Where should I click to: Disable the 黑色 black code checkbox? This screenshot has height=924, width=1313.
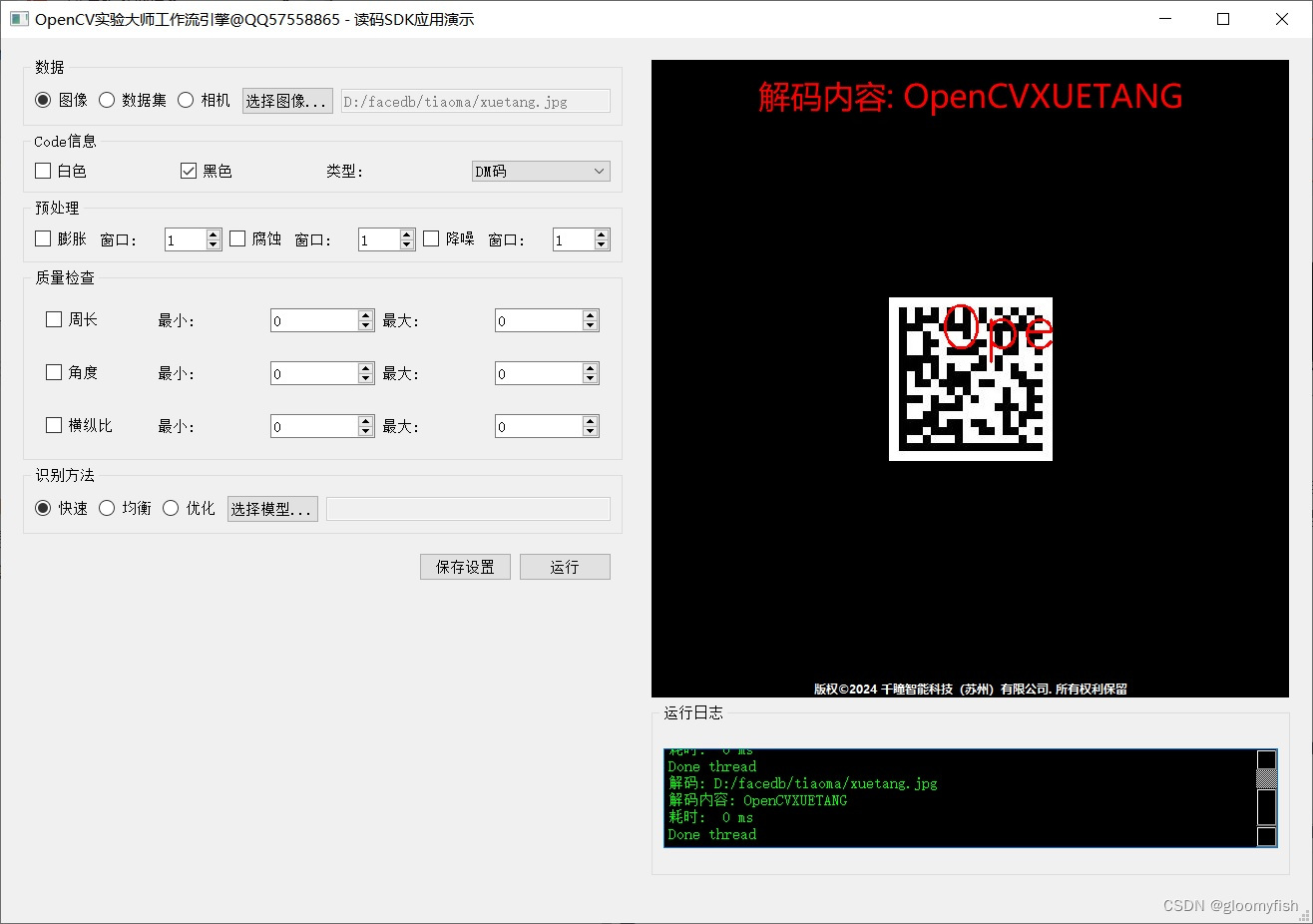tap(189, 171)
